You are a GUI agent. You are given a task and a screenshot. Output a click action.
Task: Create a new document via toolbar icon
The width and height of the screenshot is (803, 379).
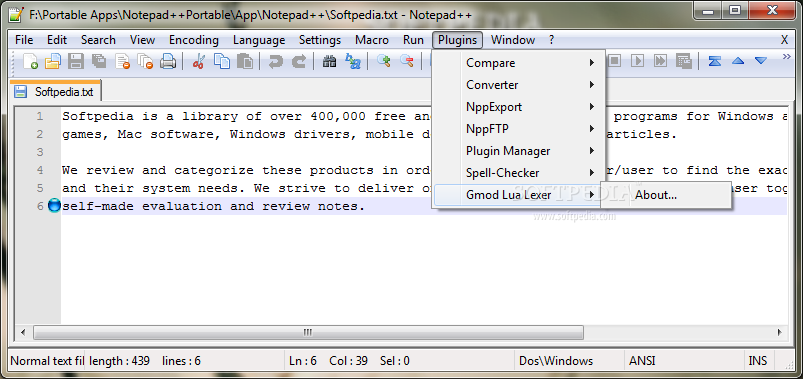coord(30,61)
